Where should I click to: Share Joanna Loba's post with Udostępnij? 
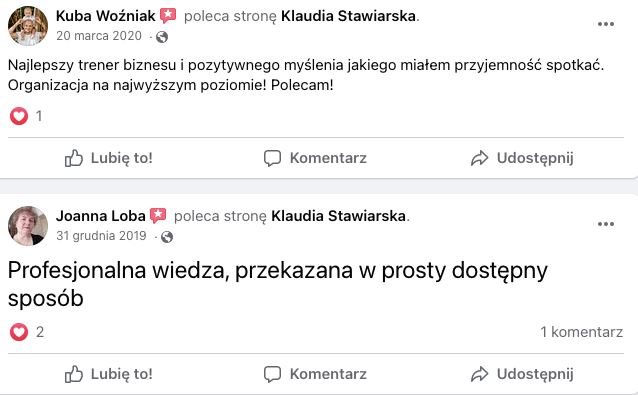(x=522, y=374)
